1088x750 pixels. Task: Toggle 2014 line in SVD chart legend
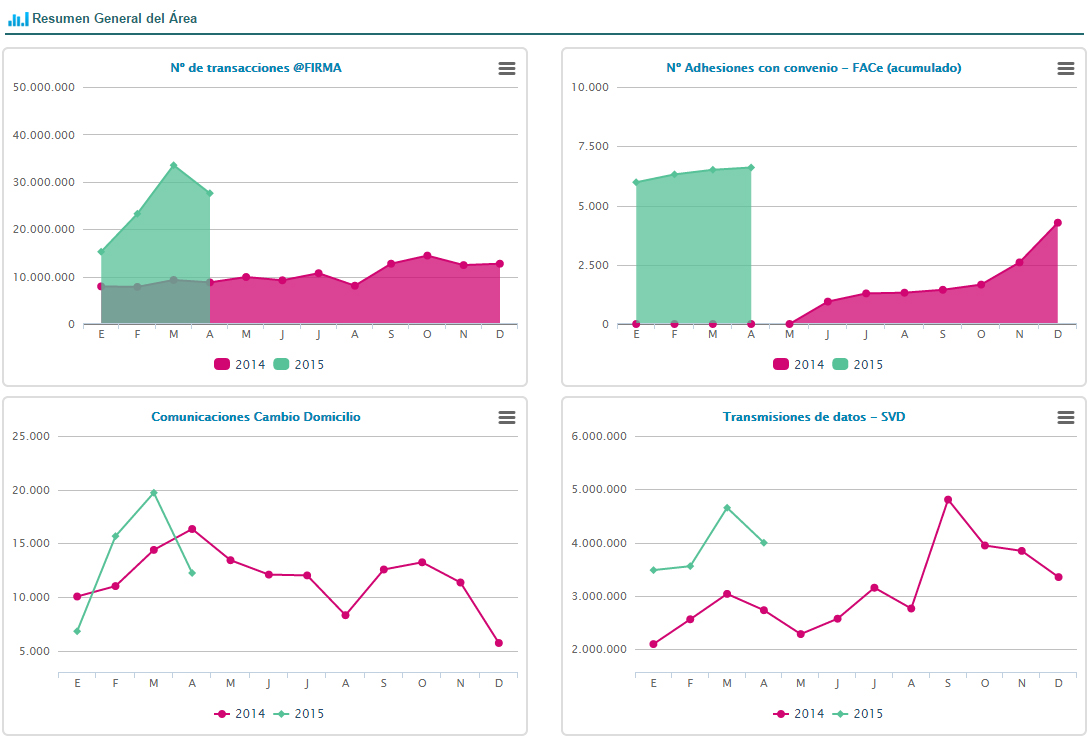[799, 714]
